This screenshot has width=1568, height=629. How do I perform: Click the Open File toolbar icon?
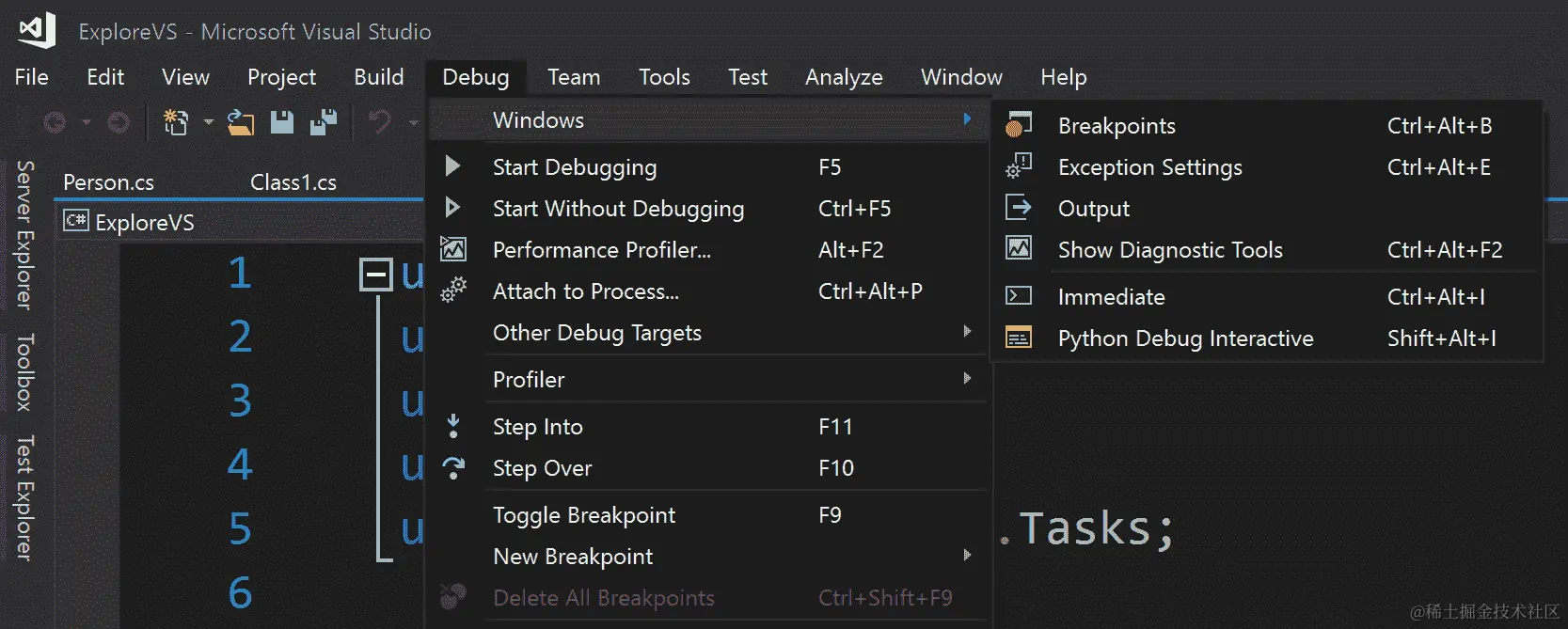pyautogui.click(x=241, y=122)
